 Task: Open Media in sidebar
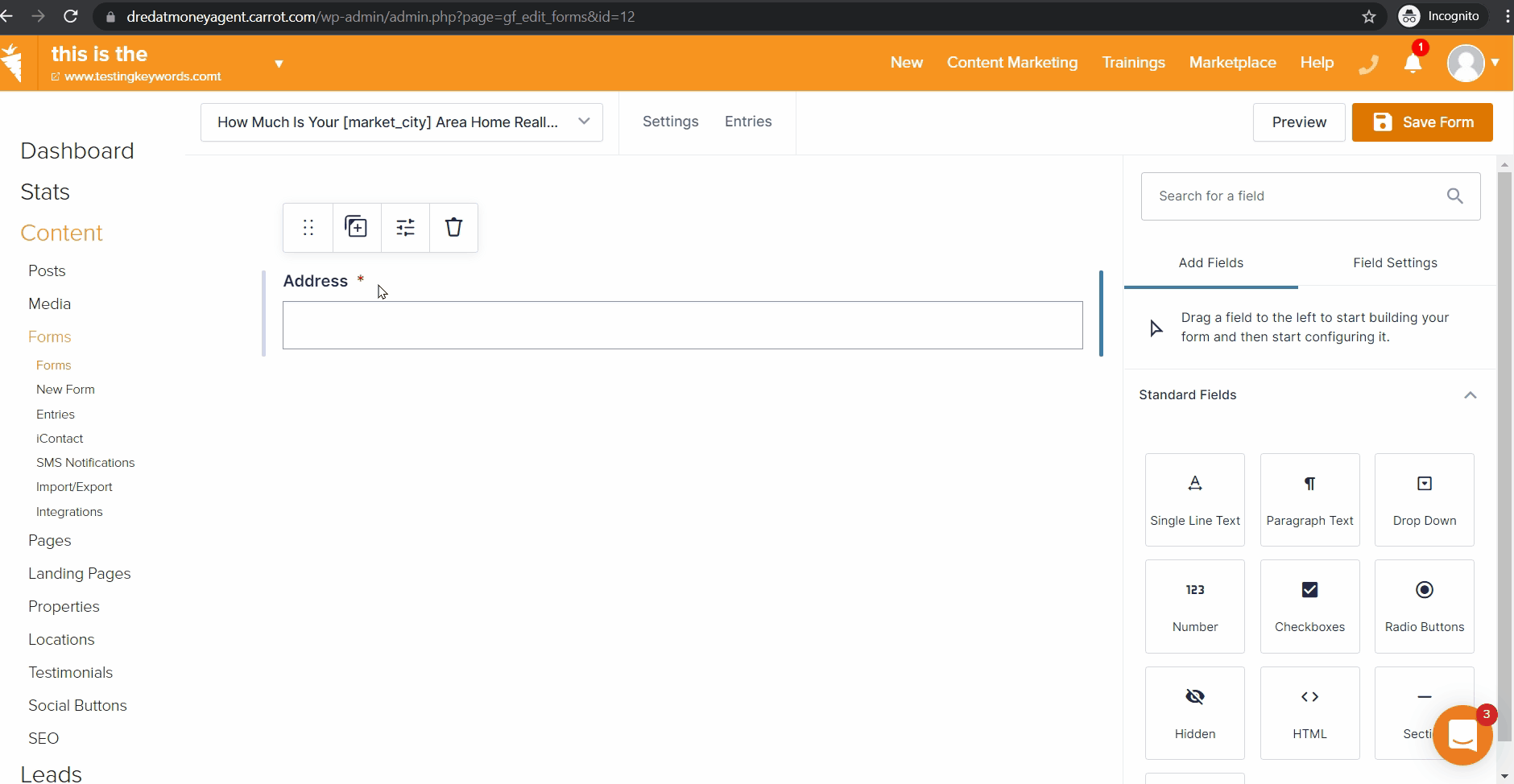(x=49, y=304)
